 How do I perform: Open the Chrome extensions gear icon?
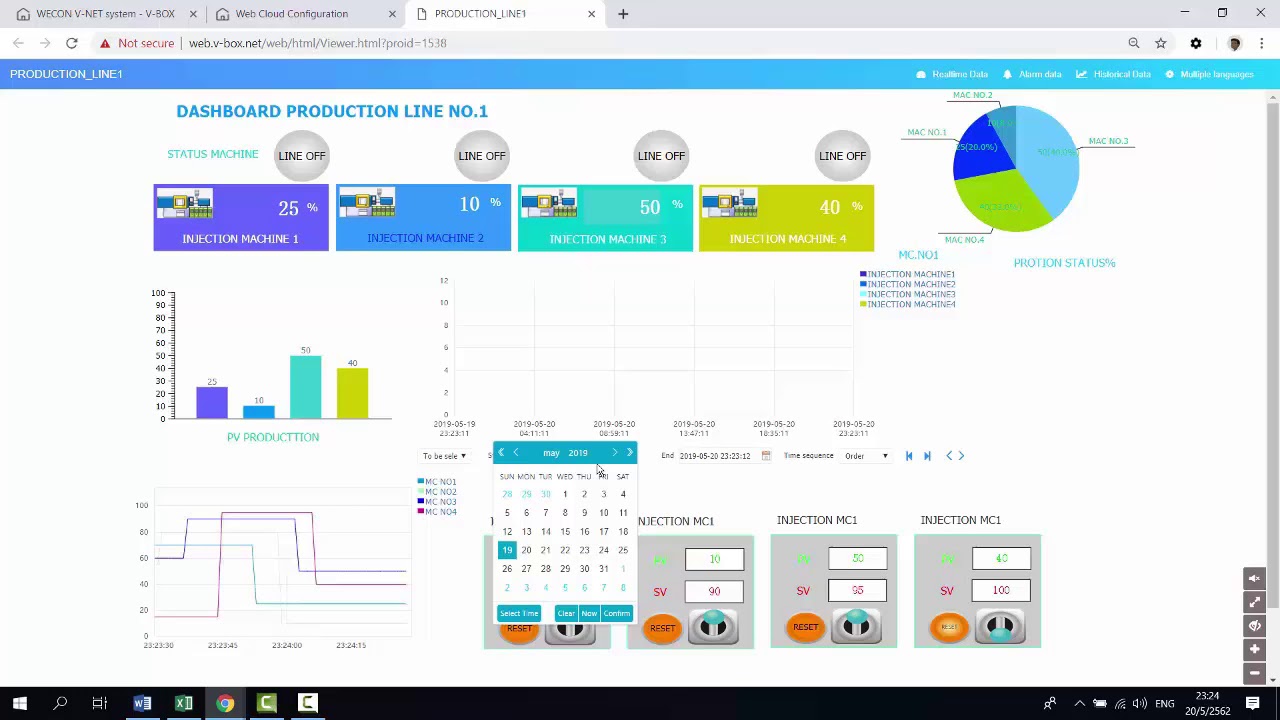(x=1196, y=43)
